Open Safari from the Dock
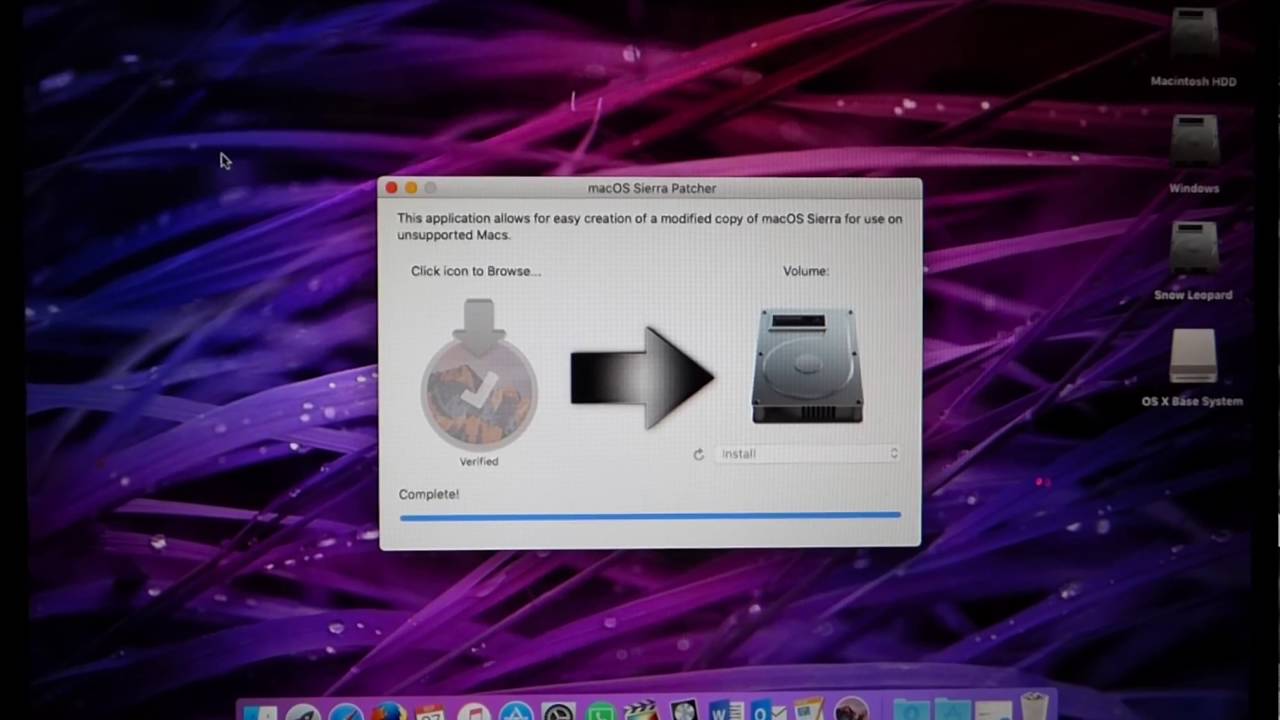 pos(346,711)
